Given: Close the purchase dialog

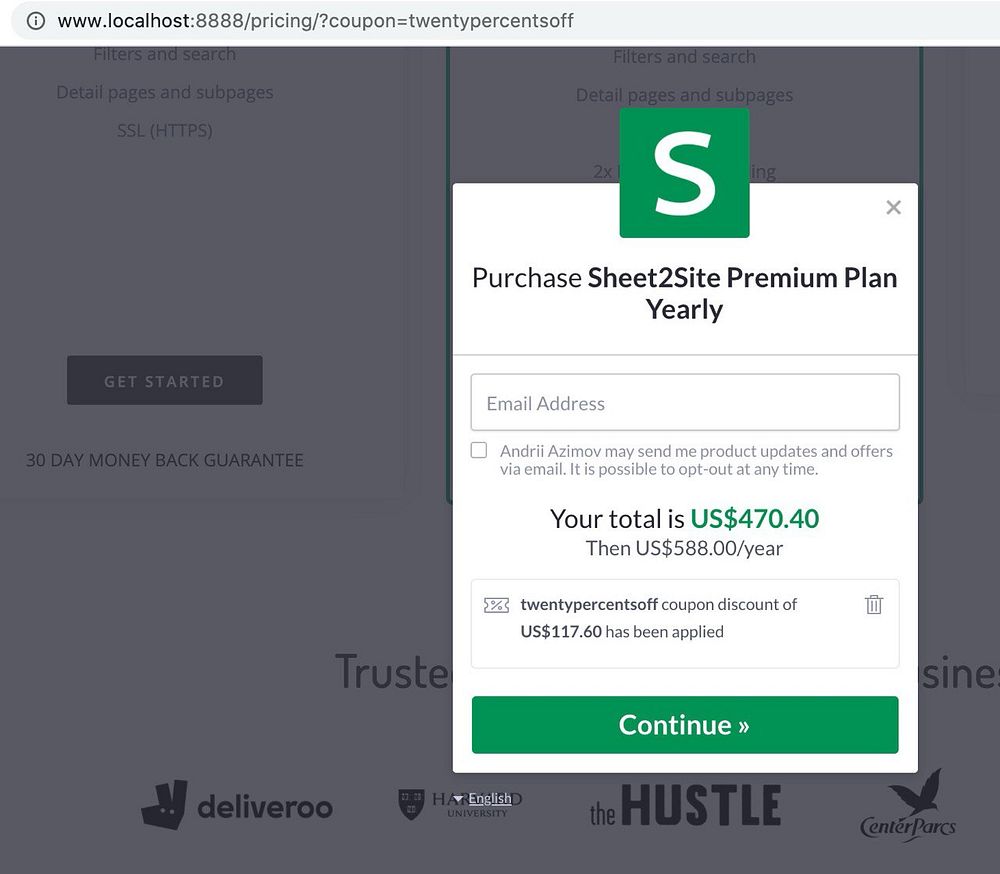Looking at the screenshot, I should point(893,207).
